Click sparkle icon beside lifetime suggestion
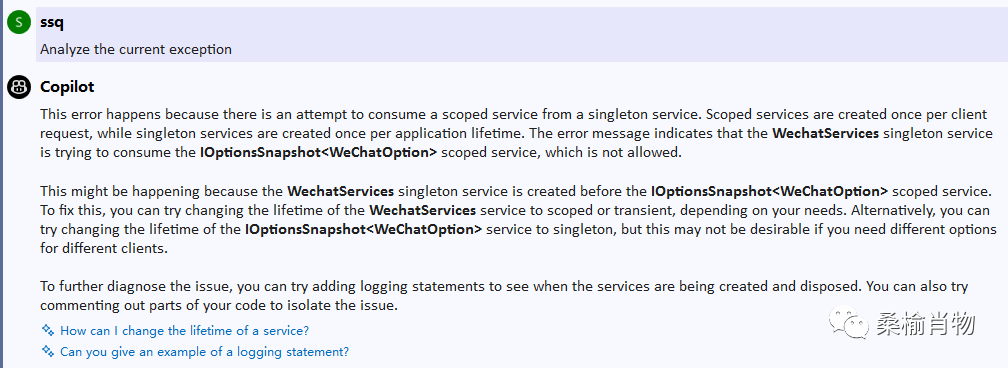The width and height of the screenshot is (1008, 368). click(x=48, y=330)
